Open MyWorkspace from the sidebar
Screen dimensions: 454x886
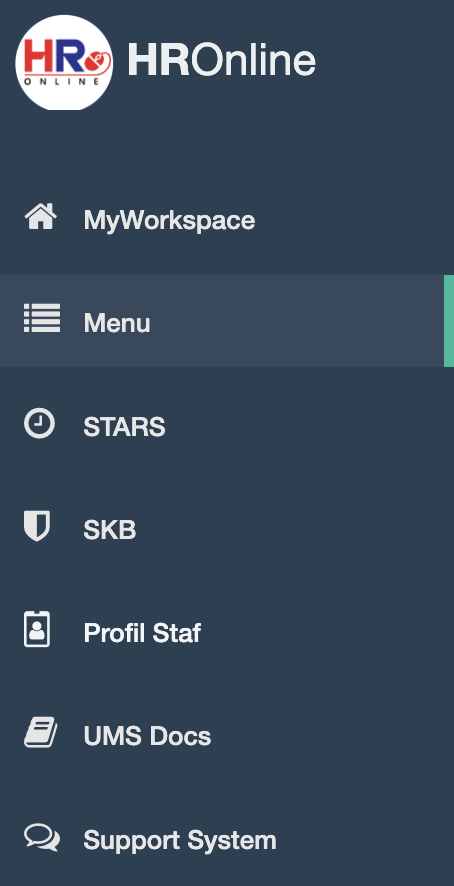pos(169,220)
